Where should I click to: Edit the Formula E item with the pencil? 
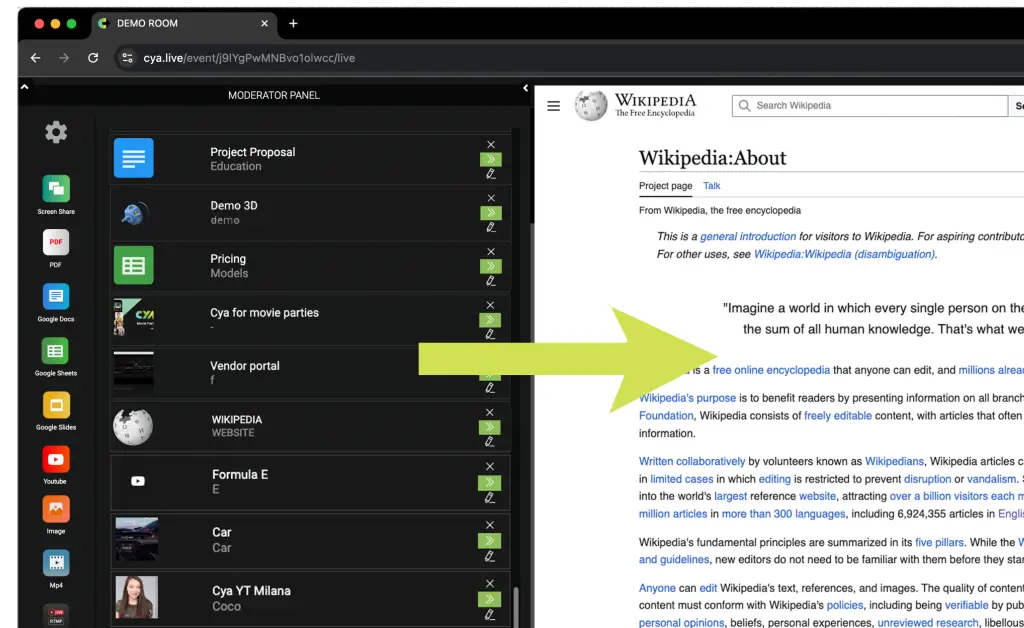click(x=490, y=497)
